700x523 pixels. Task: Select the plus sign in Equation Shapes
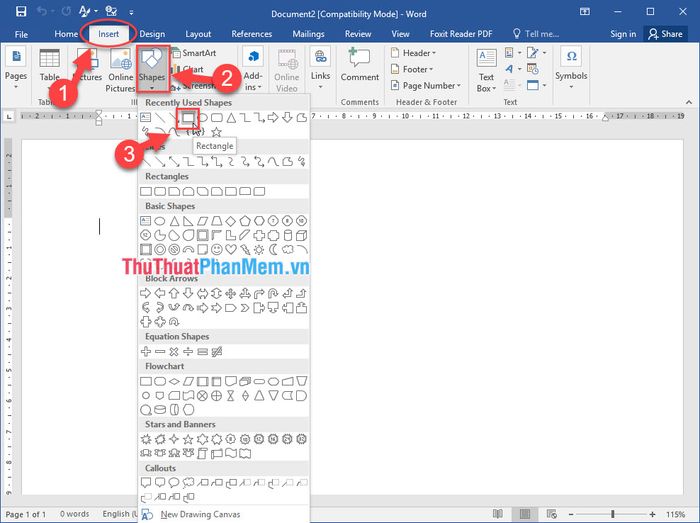pos(146,351)
